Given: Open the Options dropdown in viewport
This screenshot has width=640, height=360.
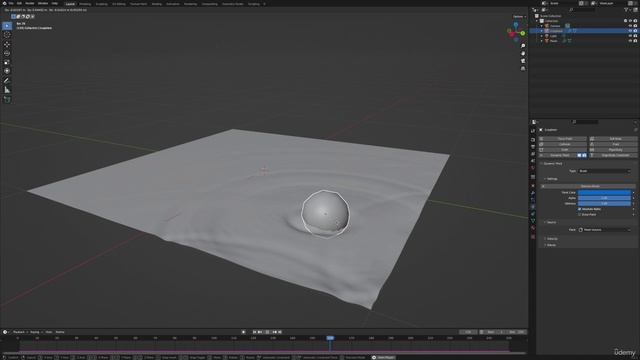Looking at the screenshot, I should (x=520, y=17).
